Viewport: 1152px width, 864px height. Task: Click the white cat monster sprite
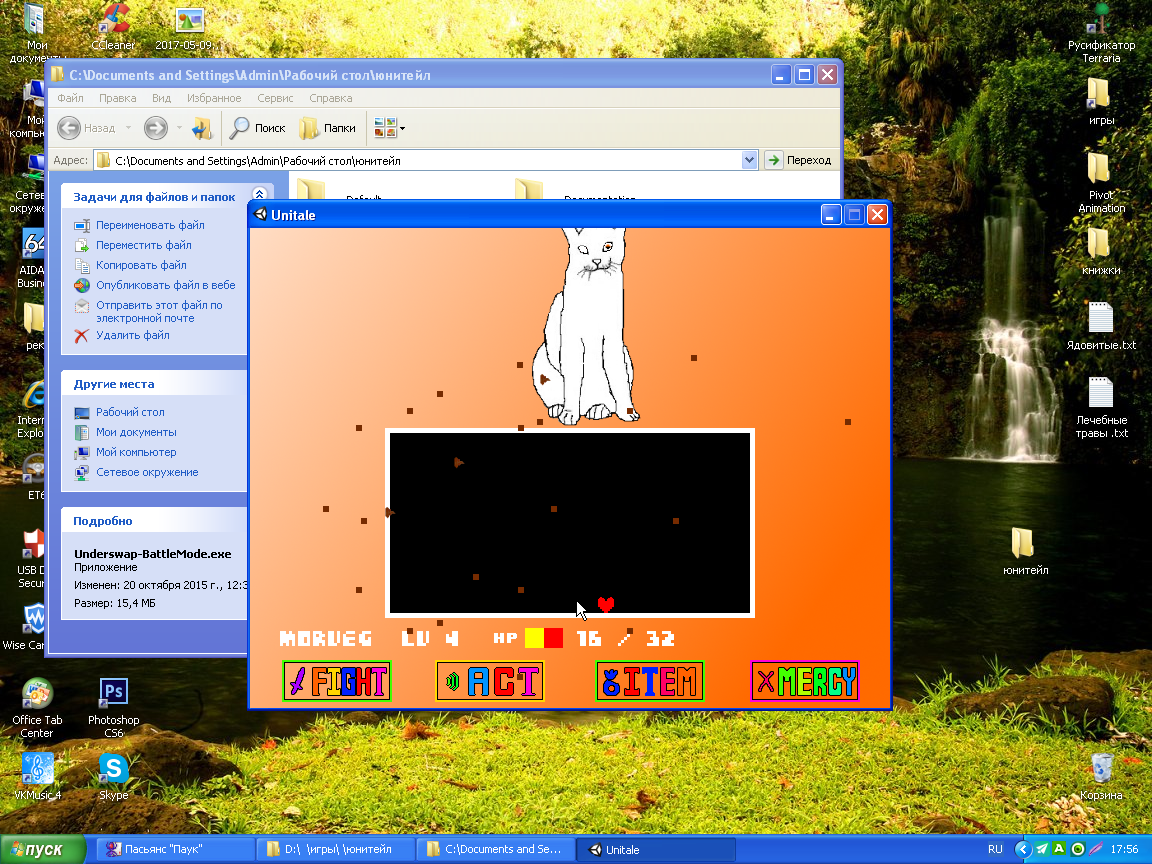pyautogui.click(x=586, y=327)
